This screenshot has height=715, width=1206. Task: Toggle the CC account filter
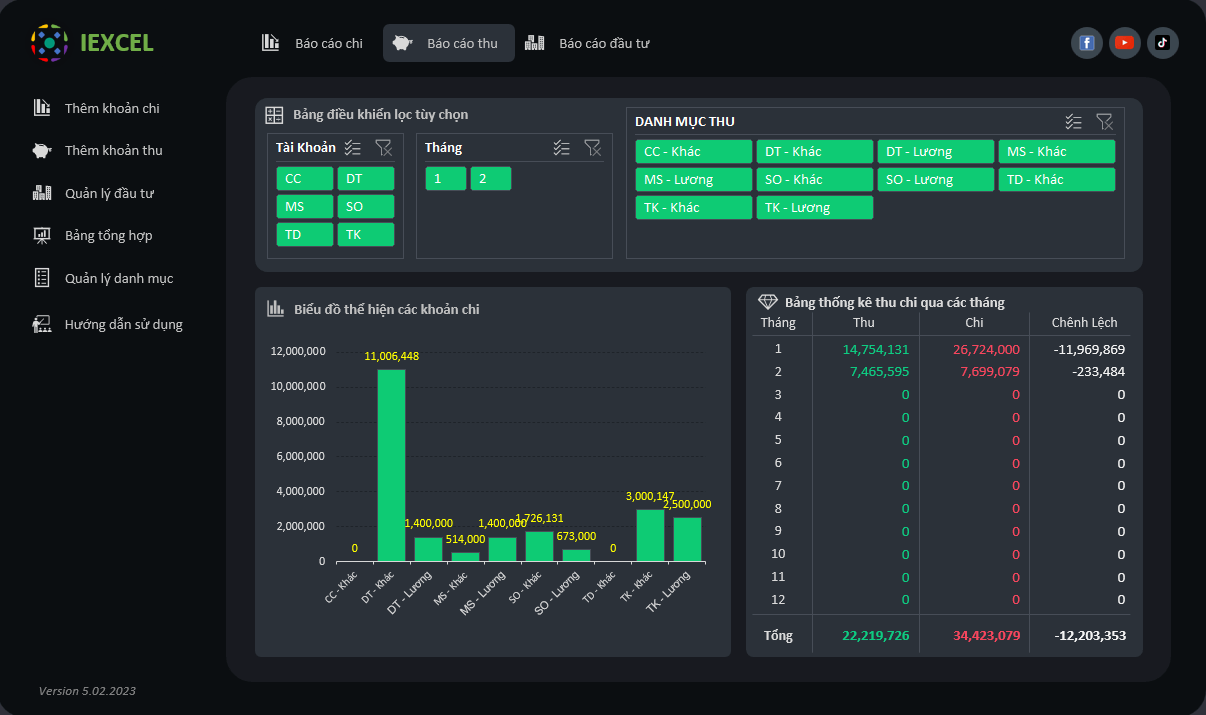point(305,178)
